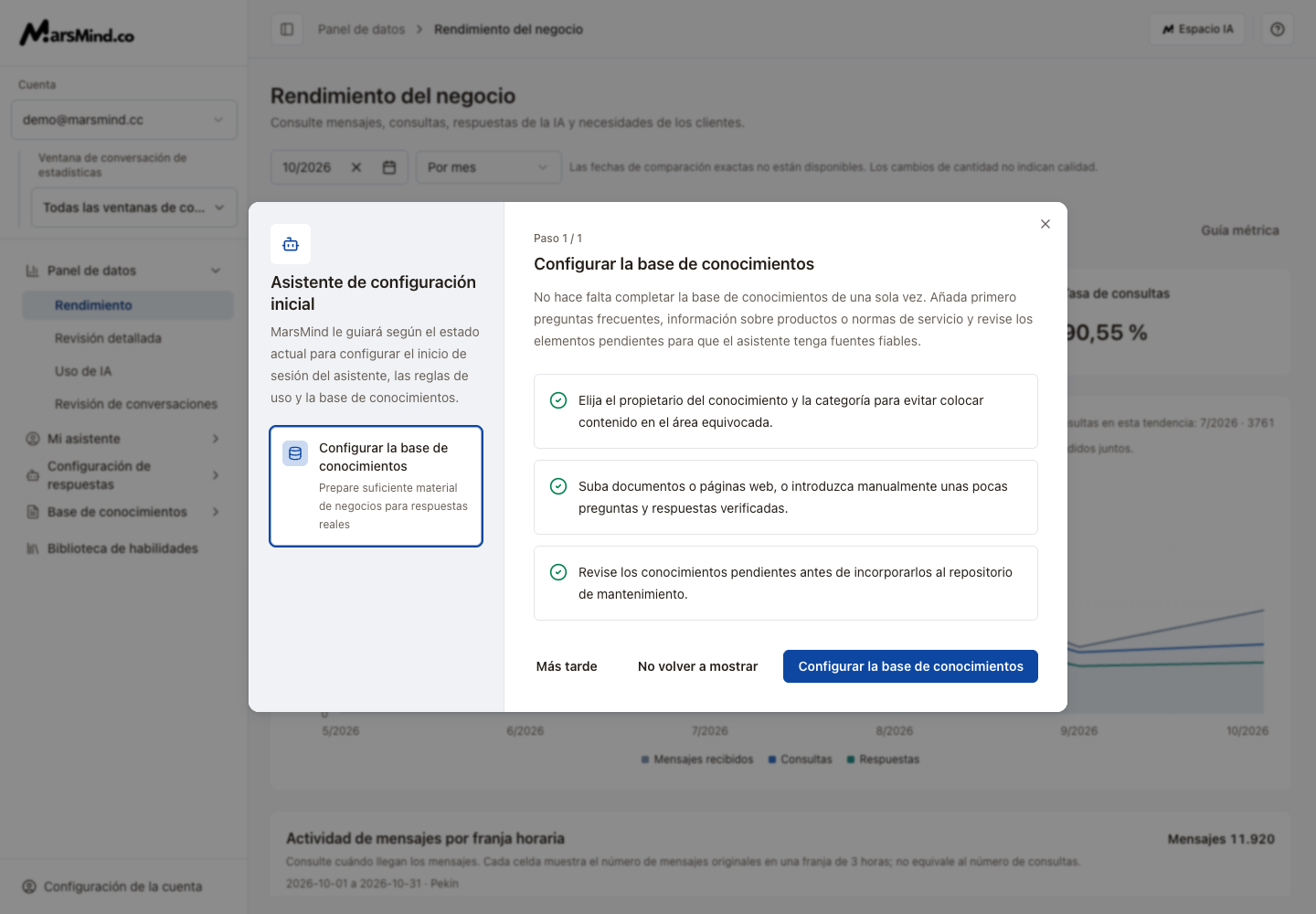Click the Biblioteca de habilidades icon
The width and height of the screenshot is (1316, 914).
pyautogui.click(x=32, y=548)
